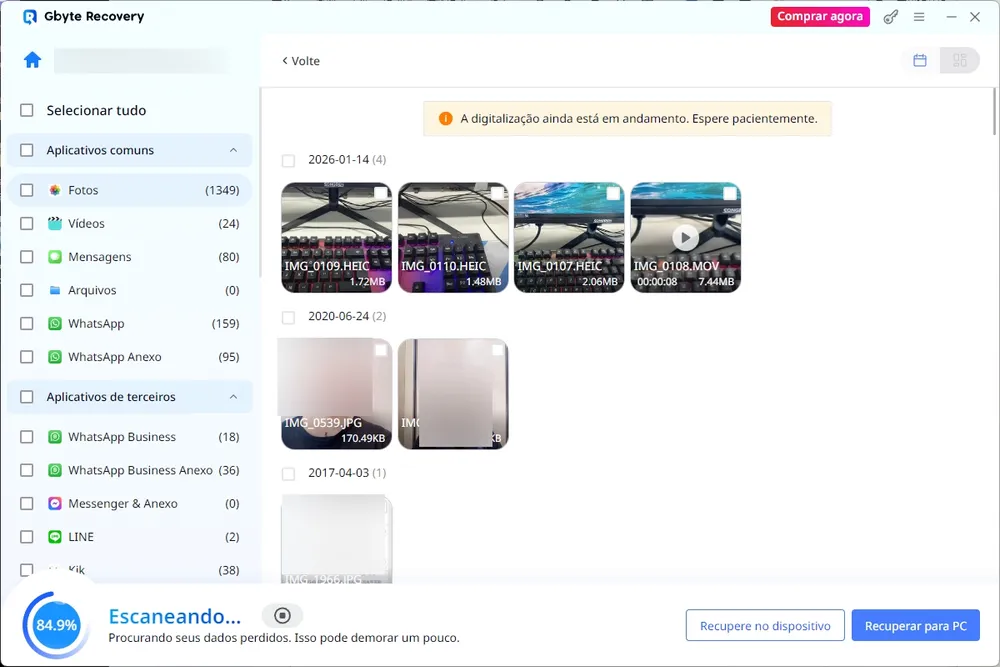This screenshot has width=1000, height=667.
Task: Stop the ongoing scan
Action: [281, 614]
